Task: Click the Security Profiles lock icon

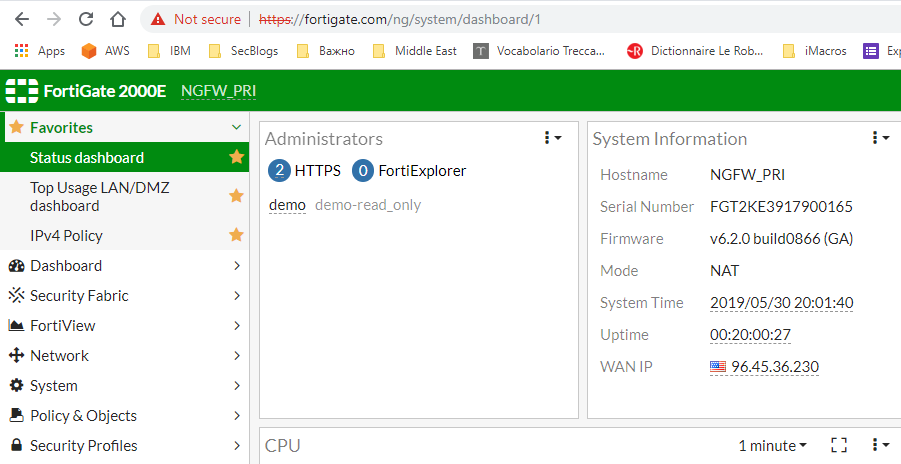Action: tap(17, 445)
